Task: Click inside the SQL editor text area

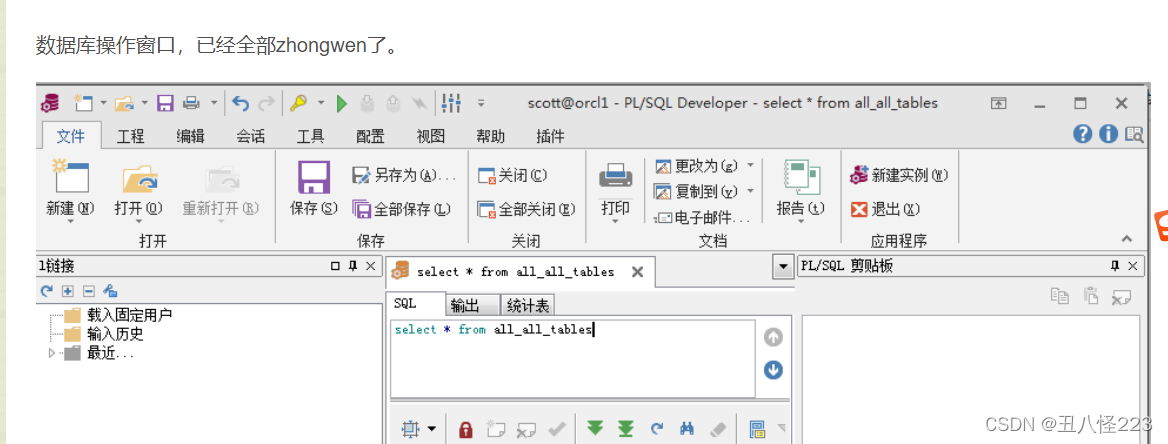Action: point(572,358)
